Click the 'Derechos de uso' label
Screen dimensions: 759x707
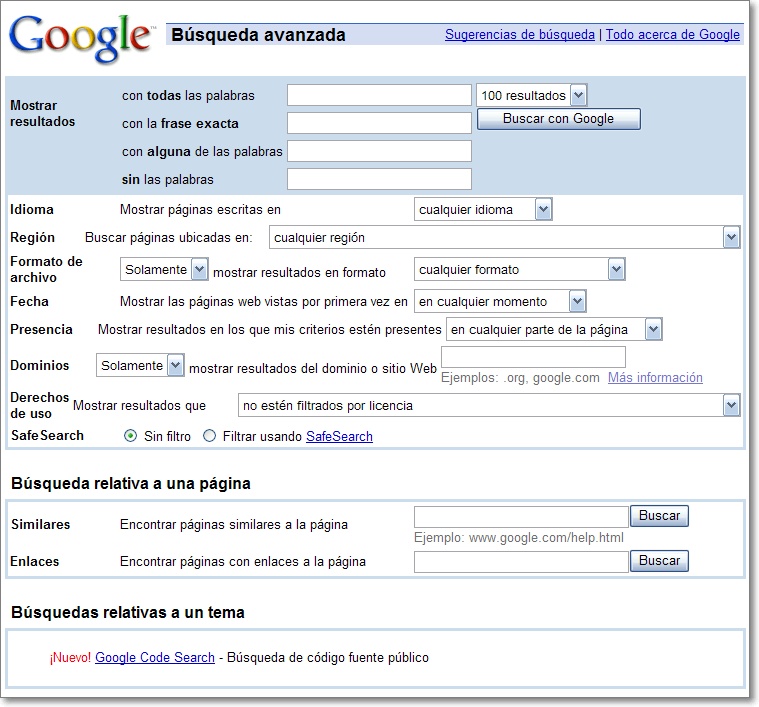click(x=40, y=406)
